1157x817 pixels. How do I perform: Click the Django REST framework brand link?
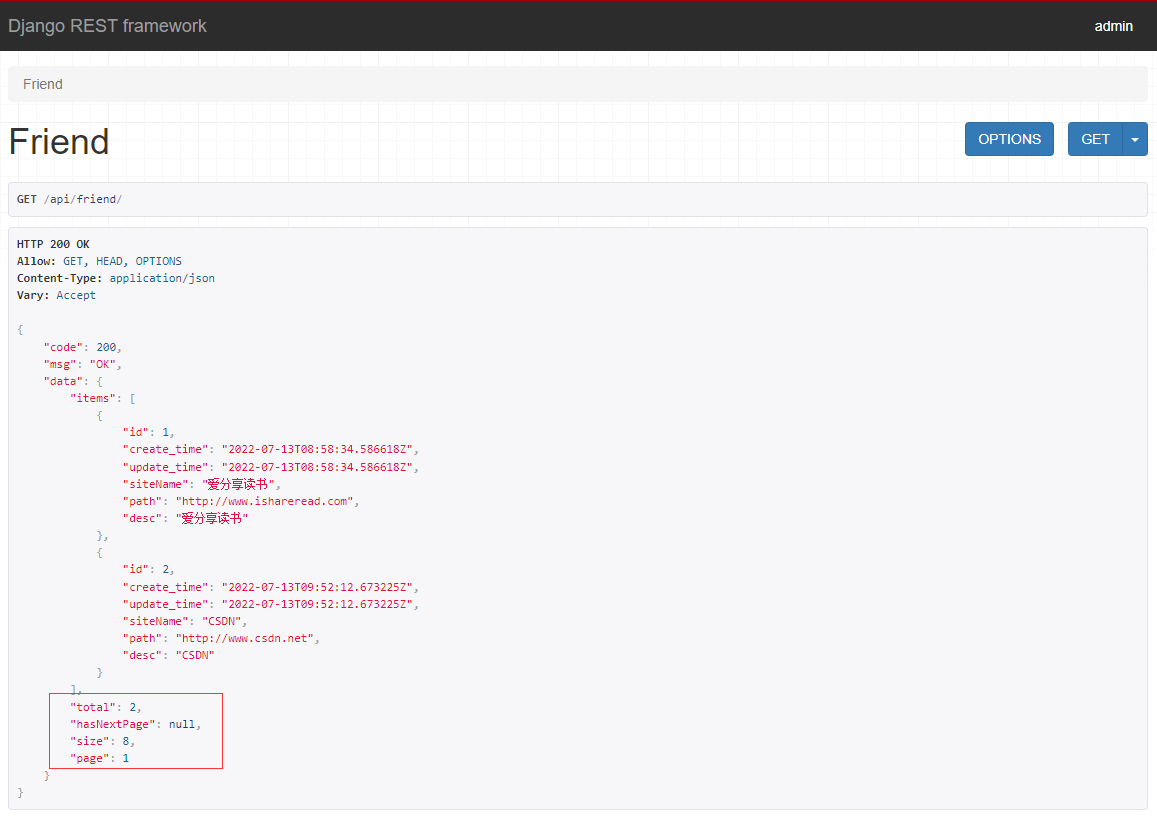point(107,26)
